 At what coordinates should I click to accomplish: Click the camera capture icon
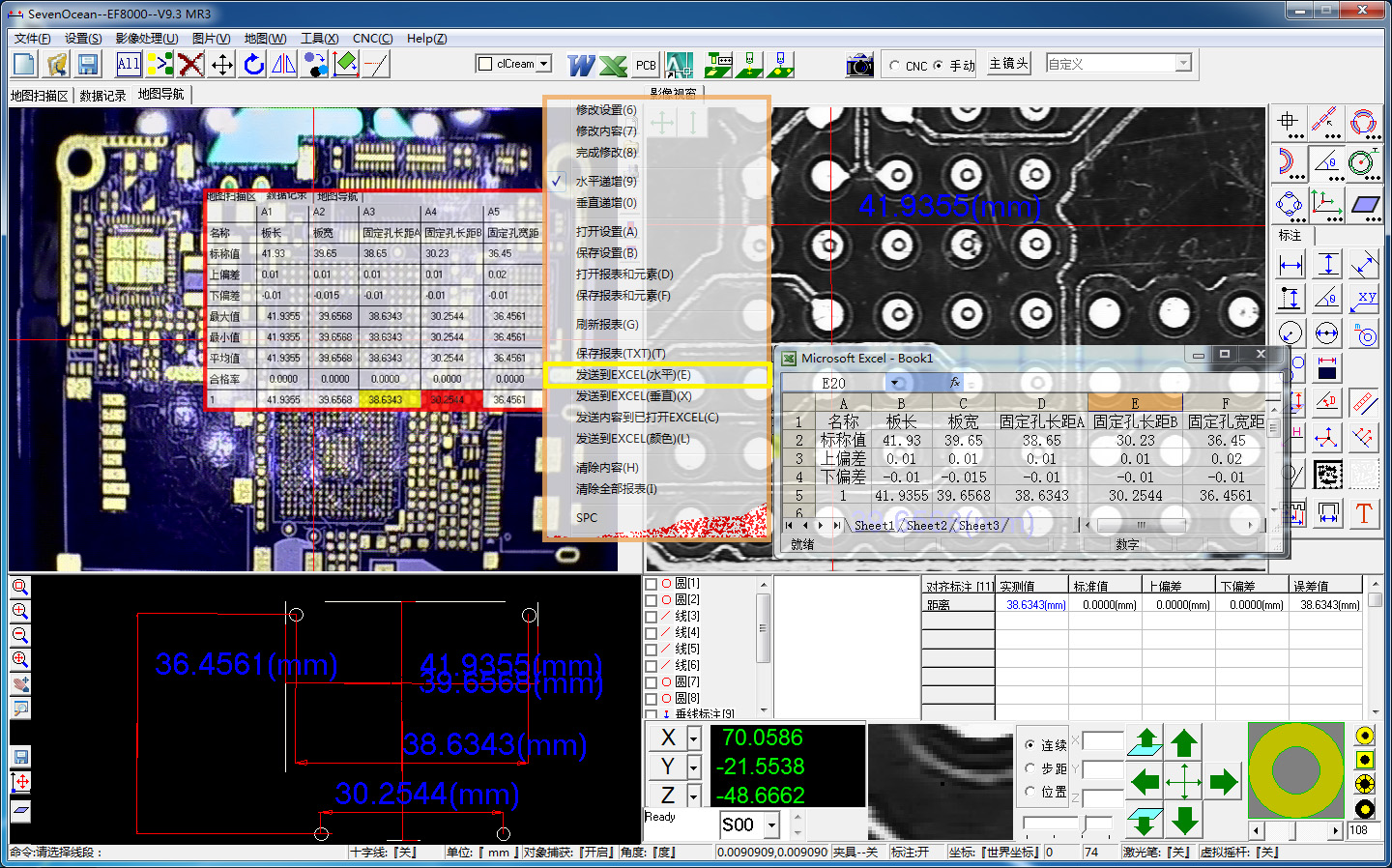pos(859,65)
